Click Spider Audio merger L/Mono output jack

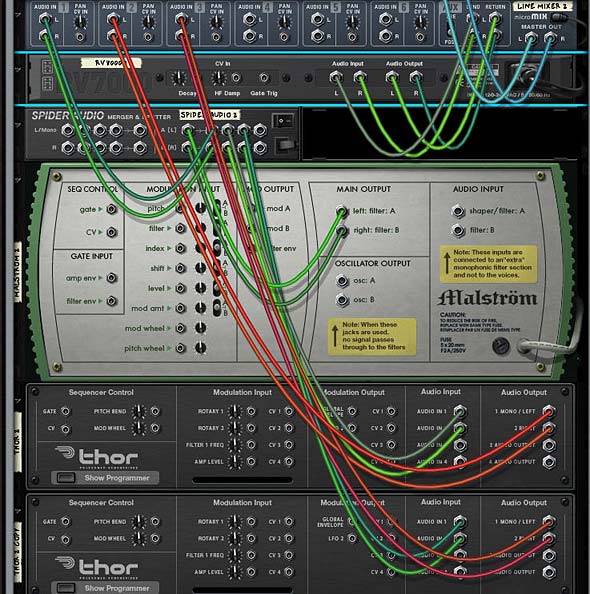click(x=140, y=130)
